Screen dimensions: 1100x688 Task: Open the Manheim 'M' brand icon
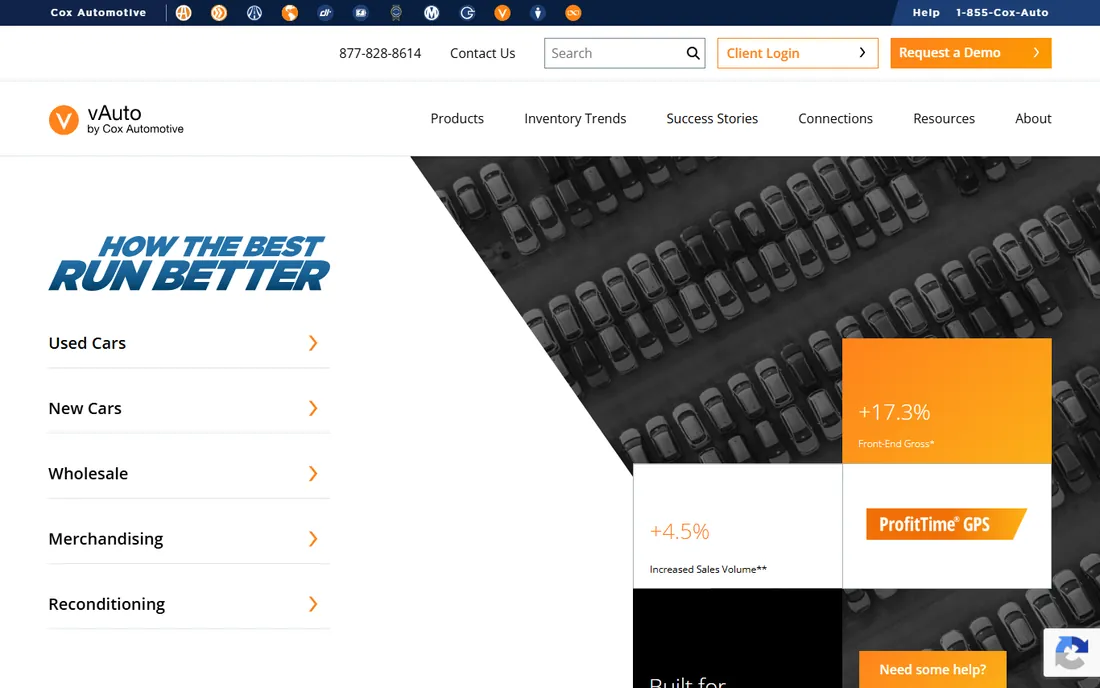tap(431, 13)
